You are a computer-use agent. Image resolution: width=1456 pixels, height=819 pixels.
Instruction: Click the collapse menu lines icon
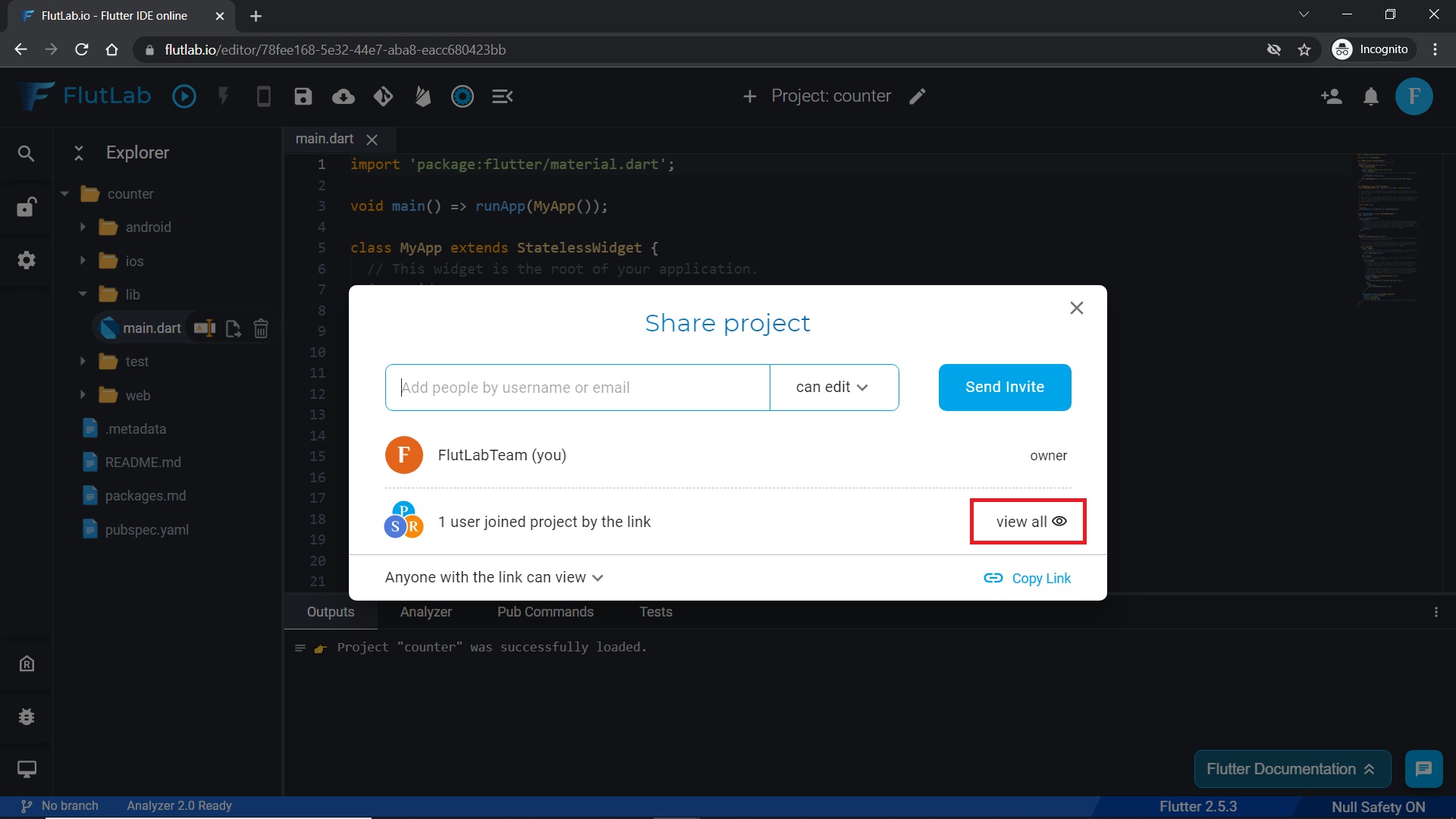(502, 96)
